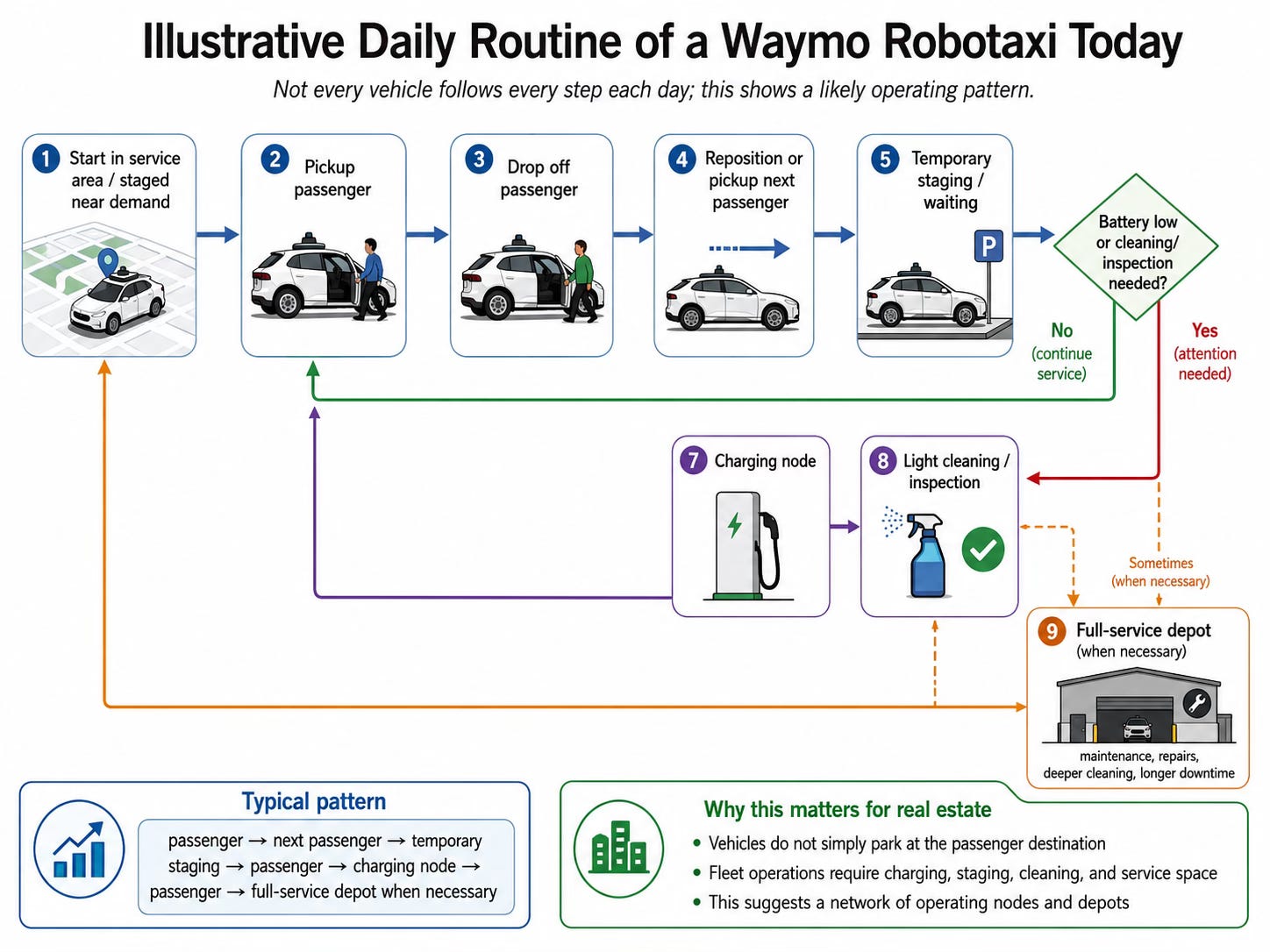Click the title 'Illustrative Daily Routine of a Waymo Robotaxi Today'
Image resolution: width=1270 pixels, height=952 pixels.
[662, 41]
